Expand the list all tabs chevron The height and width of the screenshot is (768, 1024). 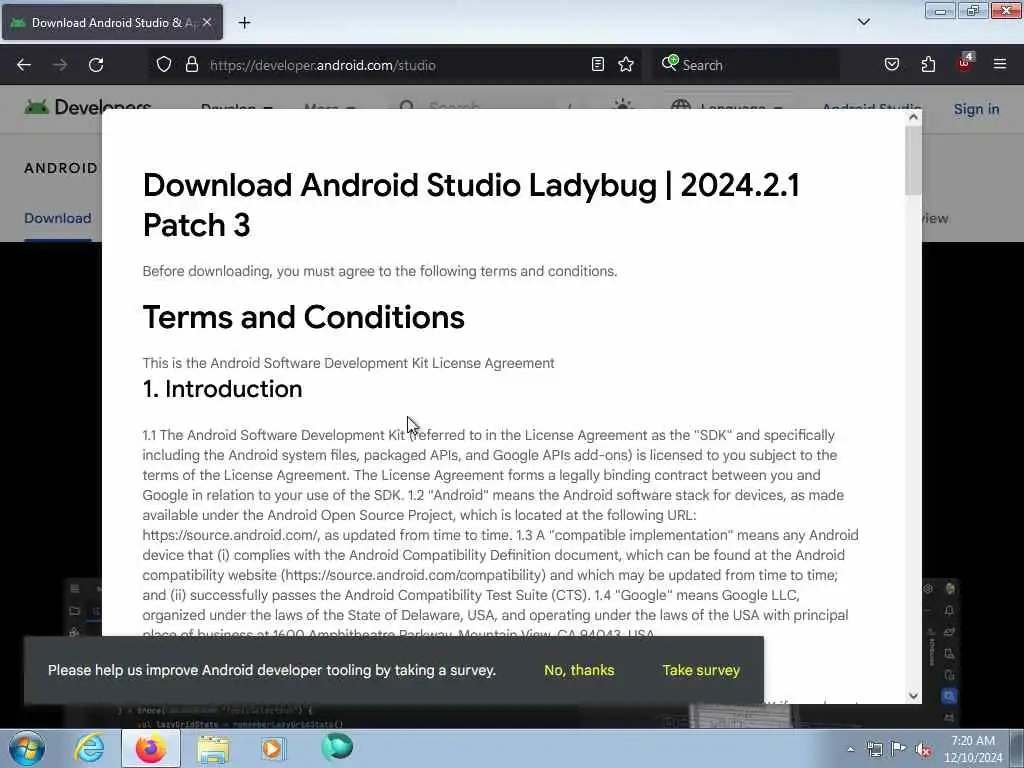point(863,22)
